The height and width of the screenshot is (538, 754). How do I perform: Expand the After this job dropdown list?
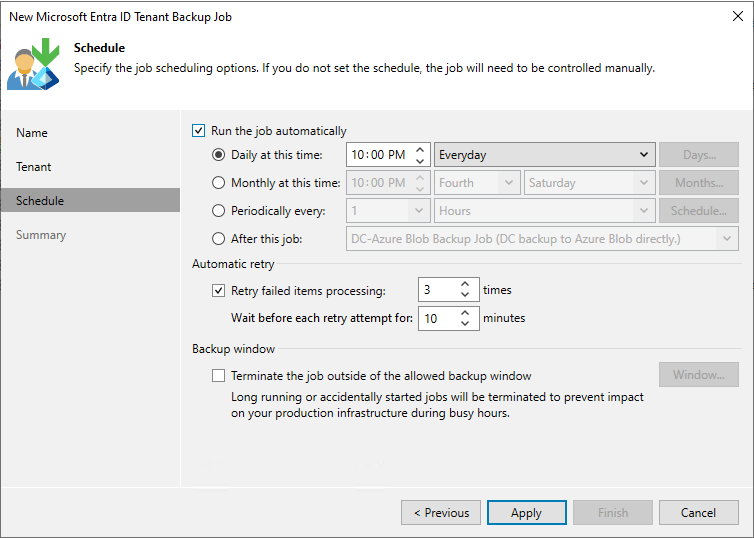542,238
